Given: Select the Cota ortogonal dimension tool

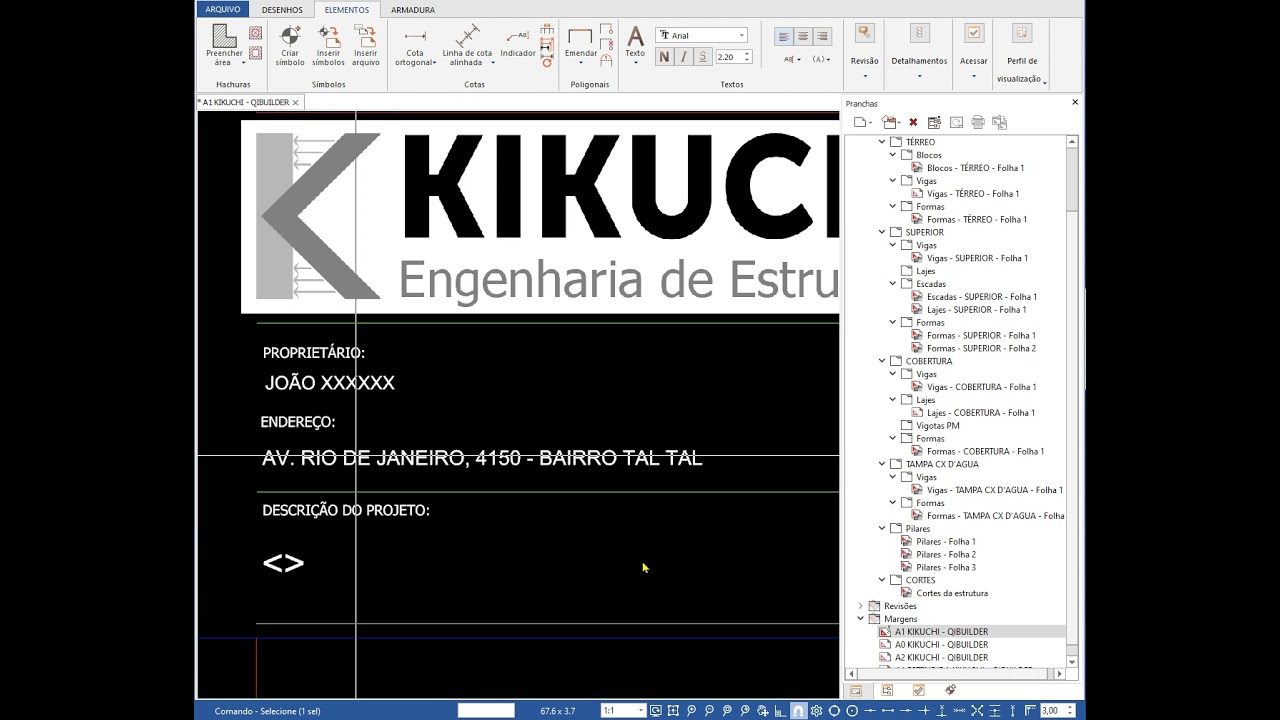Looking at the screenshot, I should pyautogui.click(x=415, y=47).
